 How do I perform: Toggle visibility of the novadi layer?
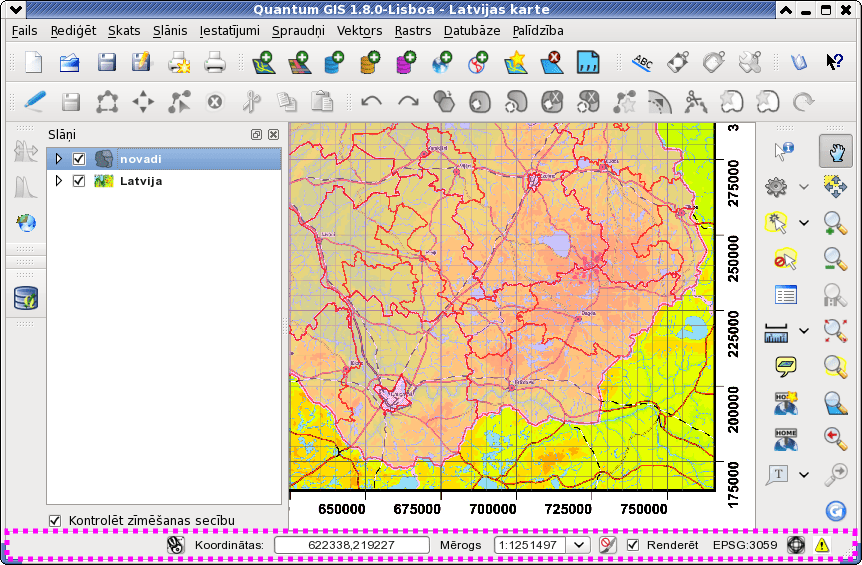[79, 159]
